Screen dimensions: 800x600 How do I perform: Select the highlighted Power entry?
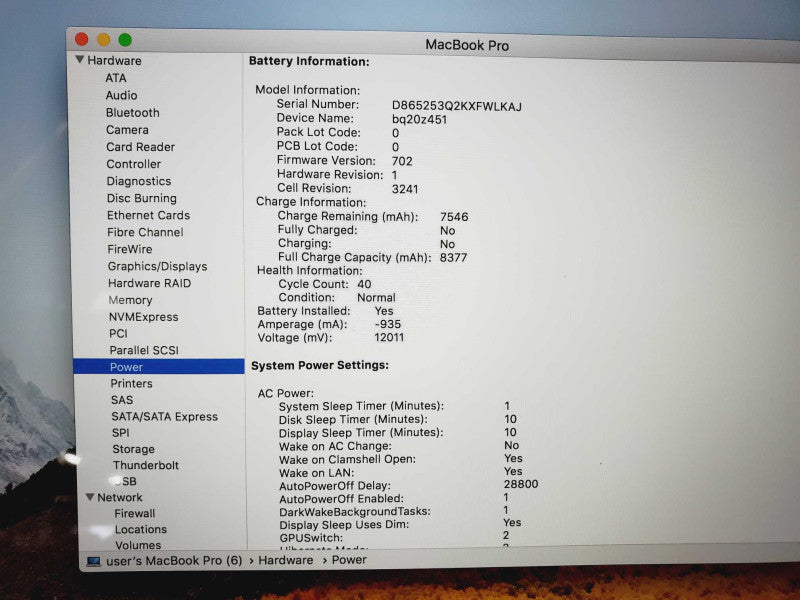click(159, 367)
